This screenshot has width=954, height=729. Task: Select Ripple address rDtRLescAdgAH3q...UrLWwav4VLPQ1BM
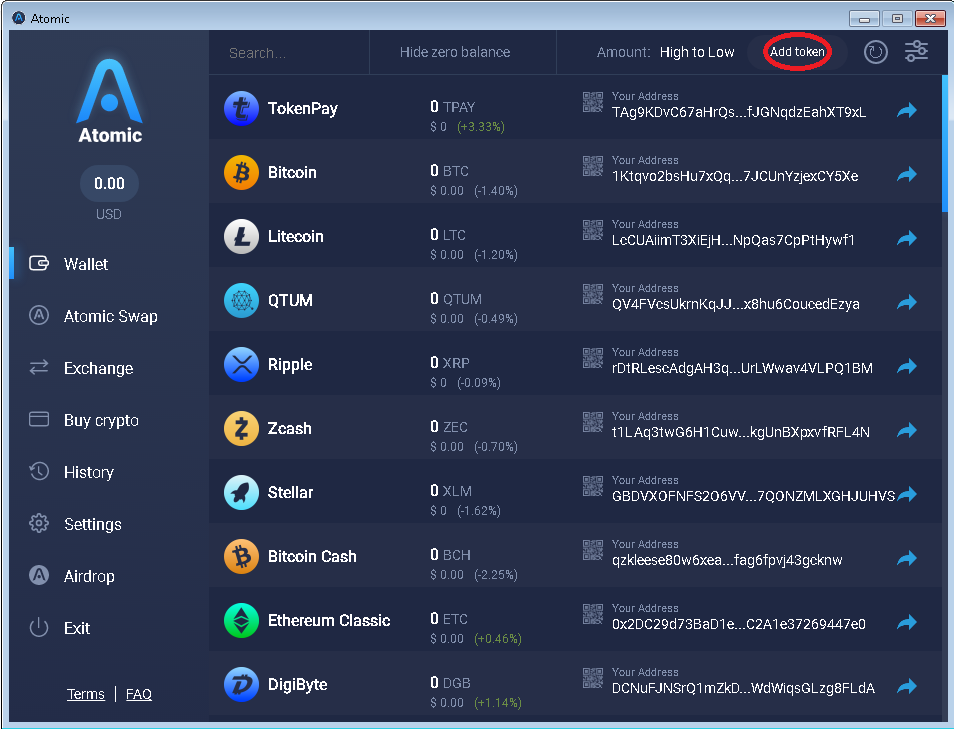point(742,368)
